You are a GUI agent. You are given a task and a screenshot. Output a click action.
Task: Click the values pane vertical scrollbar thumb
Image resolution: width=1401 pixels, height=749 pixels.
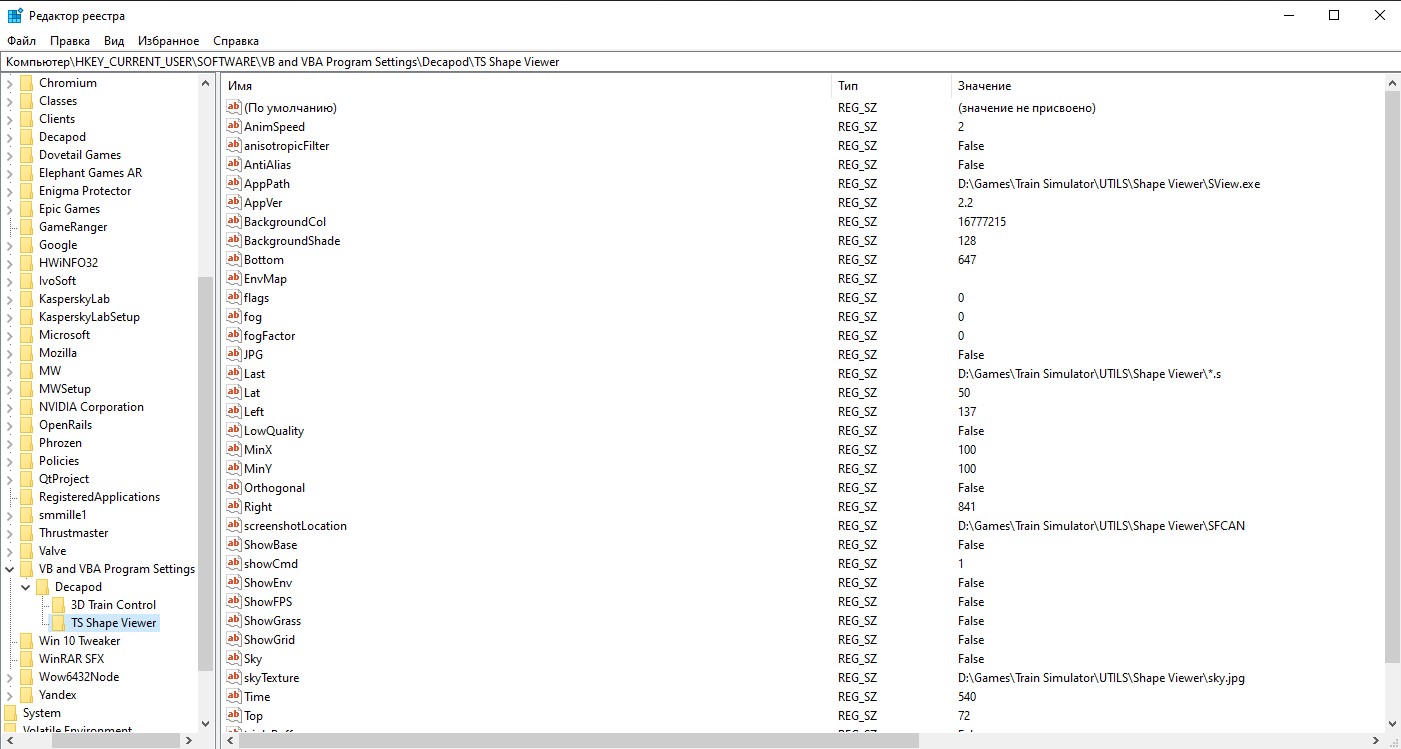[x=1392, y=377]
